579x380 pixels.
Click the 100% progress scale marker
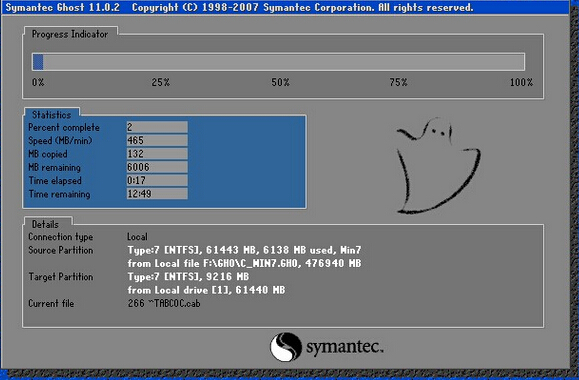point(521,82)
